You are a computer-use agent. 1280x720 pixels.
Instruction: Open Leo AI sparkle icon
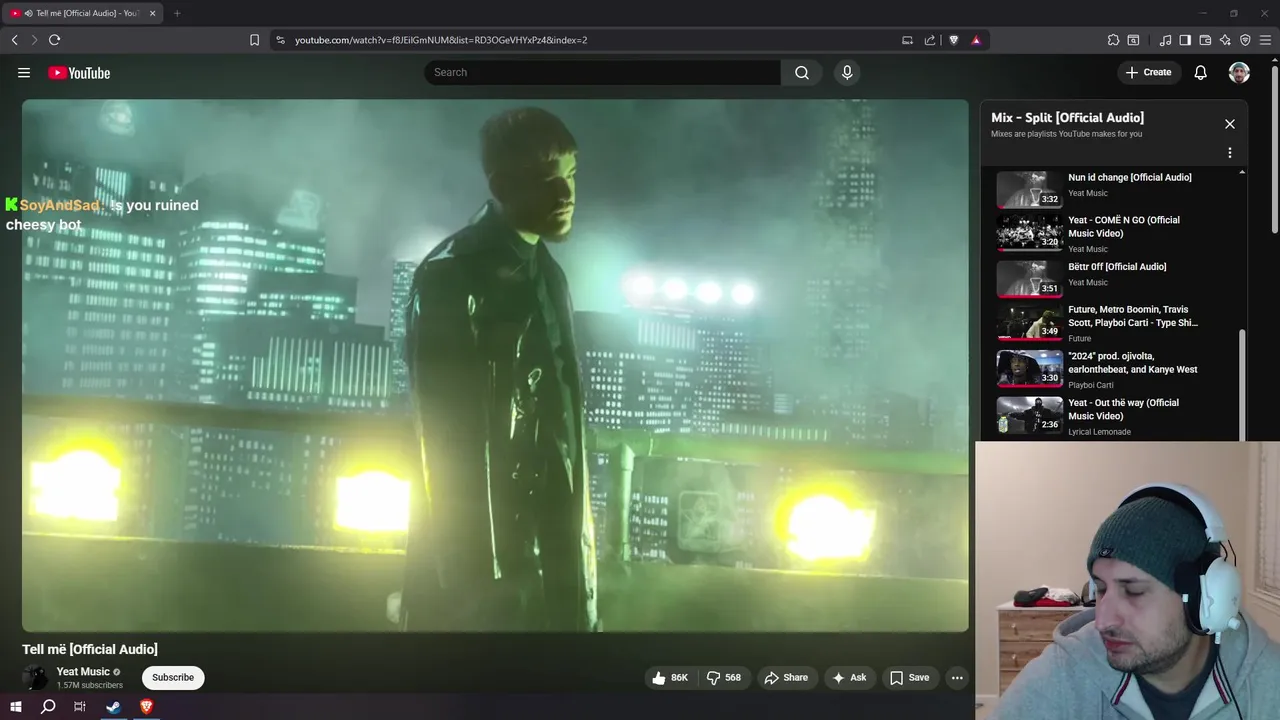point(1225,40)
